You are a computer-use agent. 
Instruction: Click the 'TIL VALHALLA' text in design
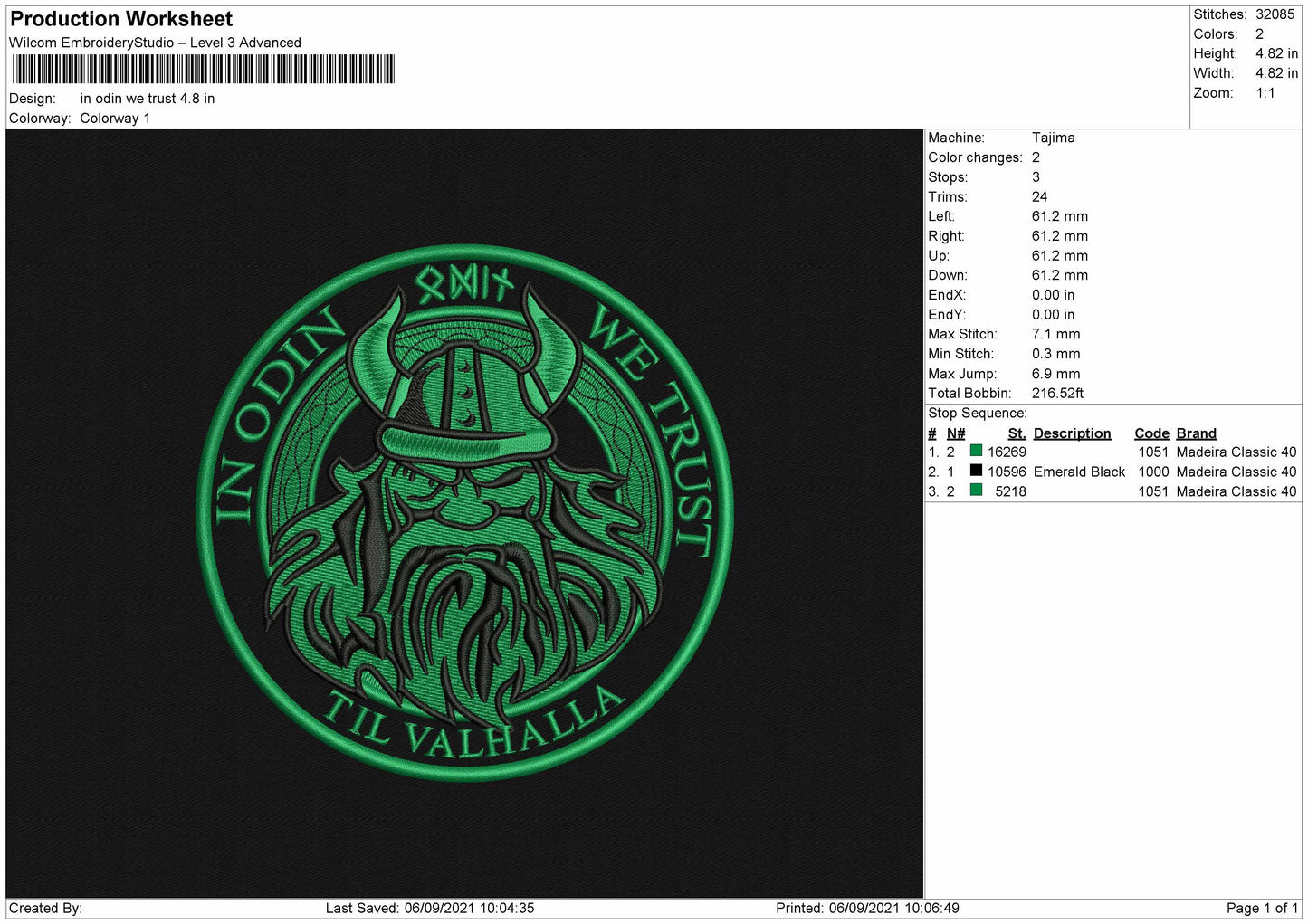474,724
